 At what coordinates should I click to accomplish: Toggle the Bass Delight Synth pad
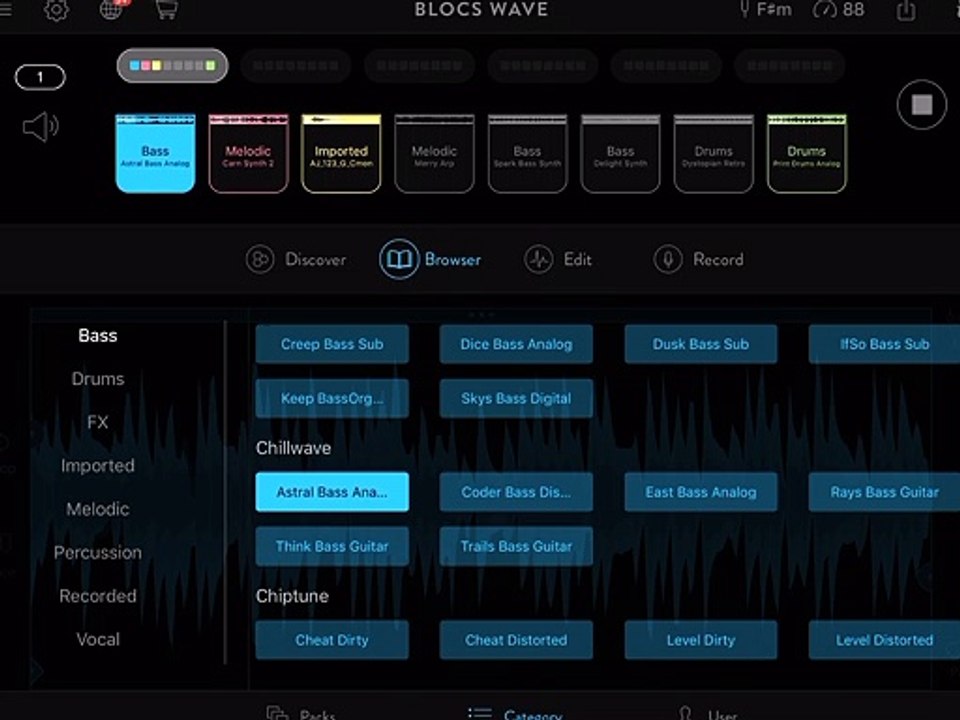(621, 154)
